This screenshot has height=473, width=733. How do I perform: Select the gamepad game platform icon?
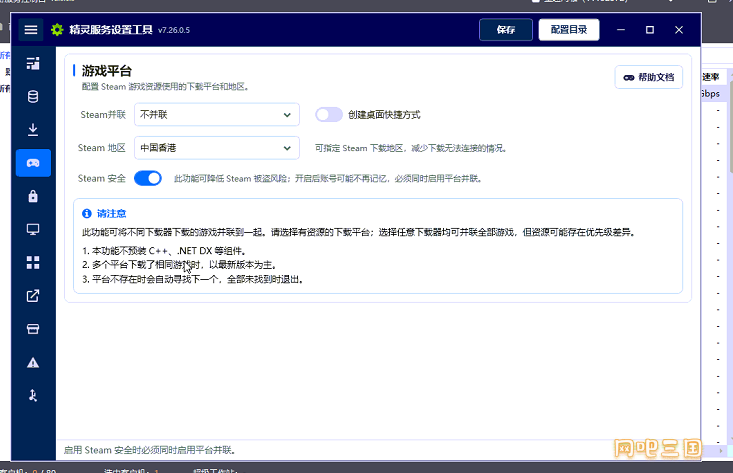point(33,163)
